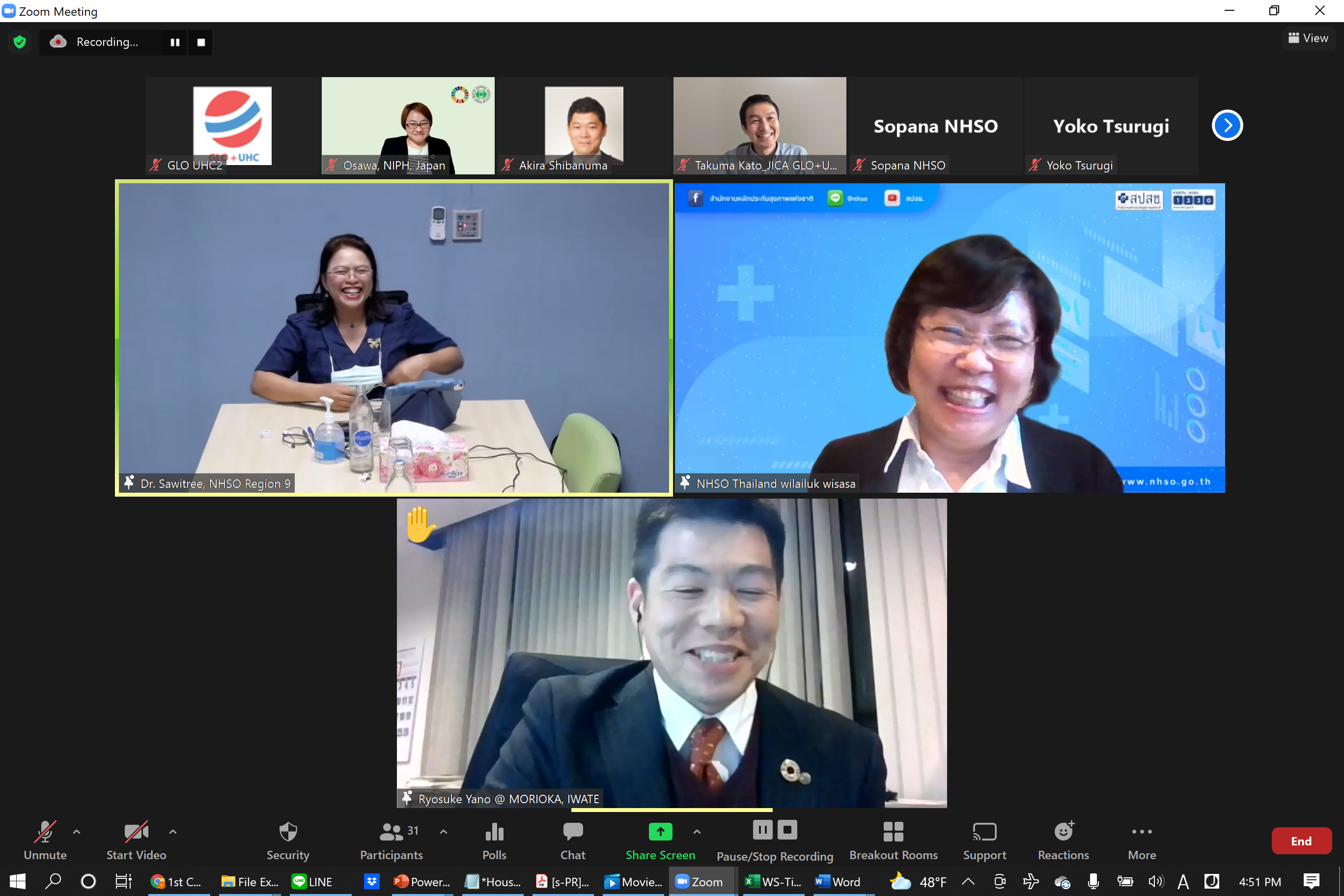Click Start Video camera button
Image resolution: width=1344 pixels, height=896 pixels.
pos(136,840)
